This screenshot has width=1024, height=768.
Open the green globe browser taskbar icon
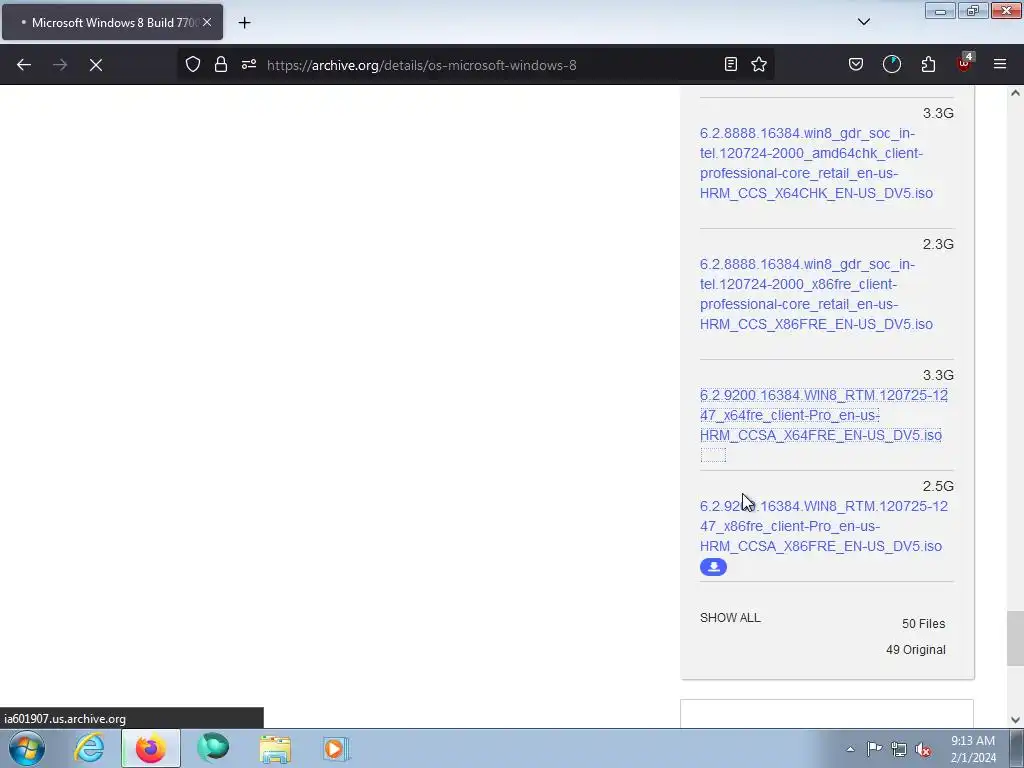pyautogui.click(x=213, y=748)
